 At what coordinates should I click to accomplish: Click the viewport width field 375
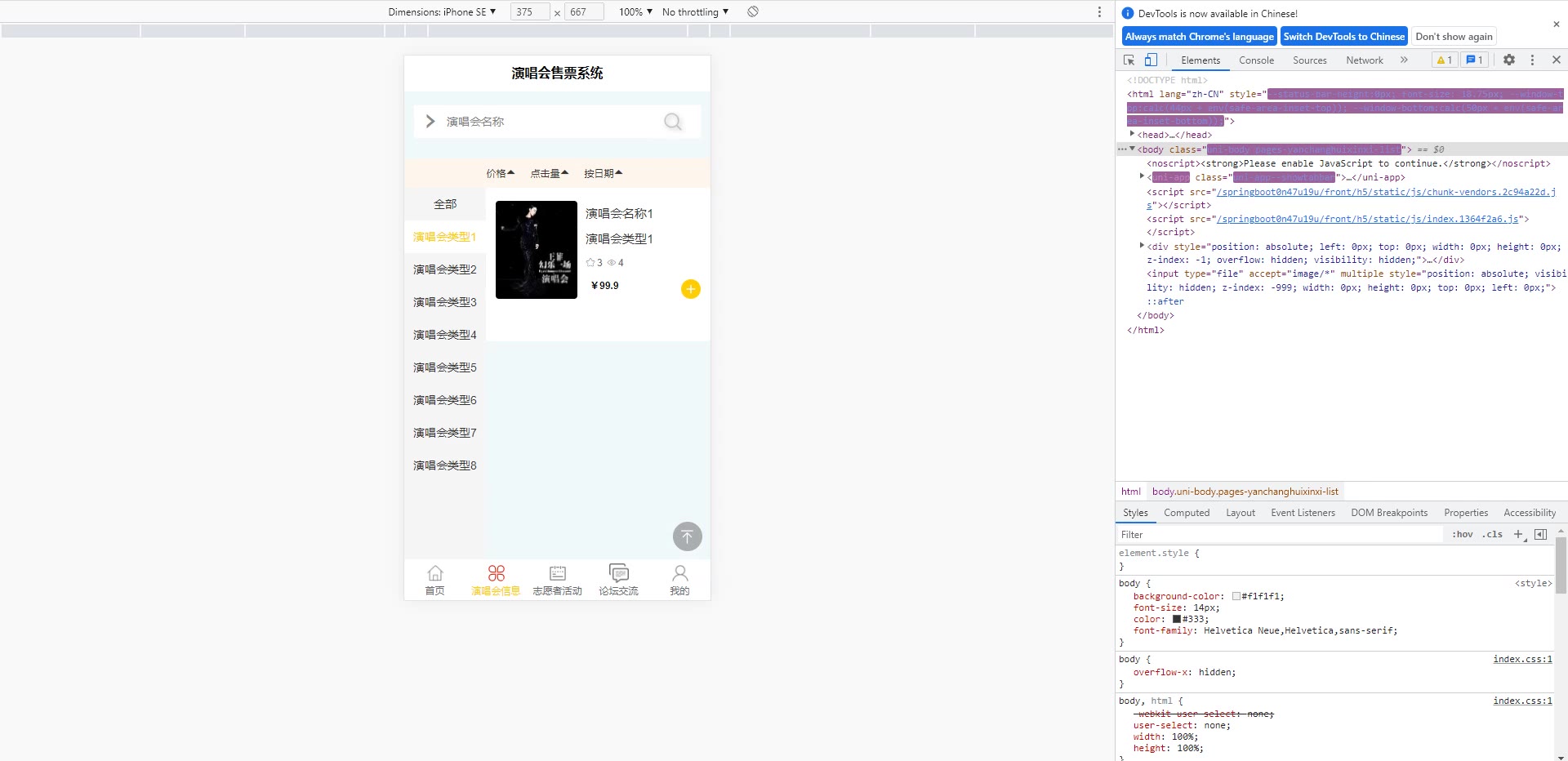pos(529,12)
